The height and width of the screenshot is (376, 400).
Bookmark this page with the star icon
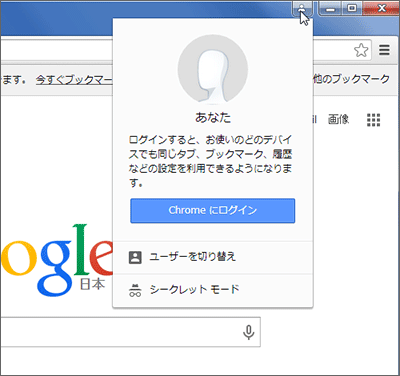(x=361, y=50)
